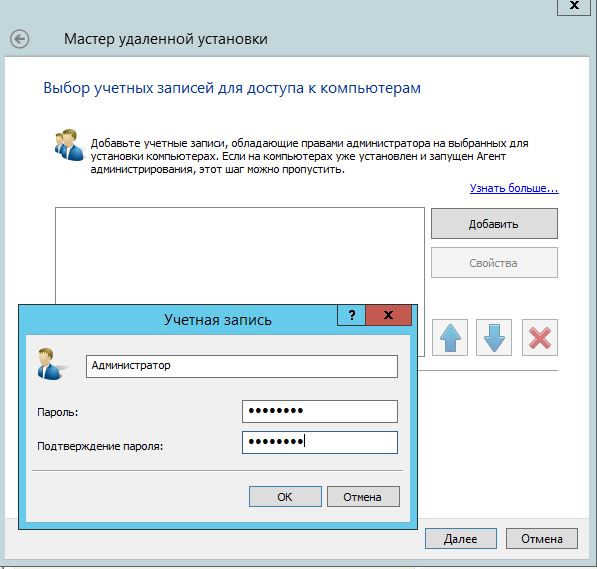Close the Учетная запись dialog with the red X

tap(388, 315)
